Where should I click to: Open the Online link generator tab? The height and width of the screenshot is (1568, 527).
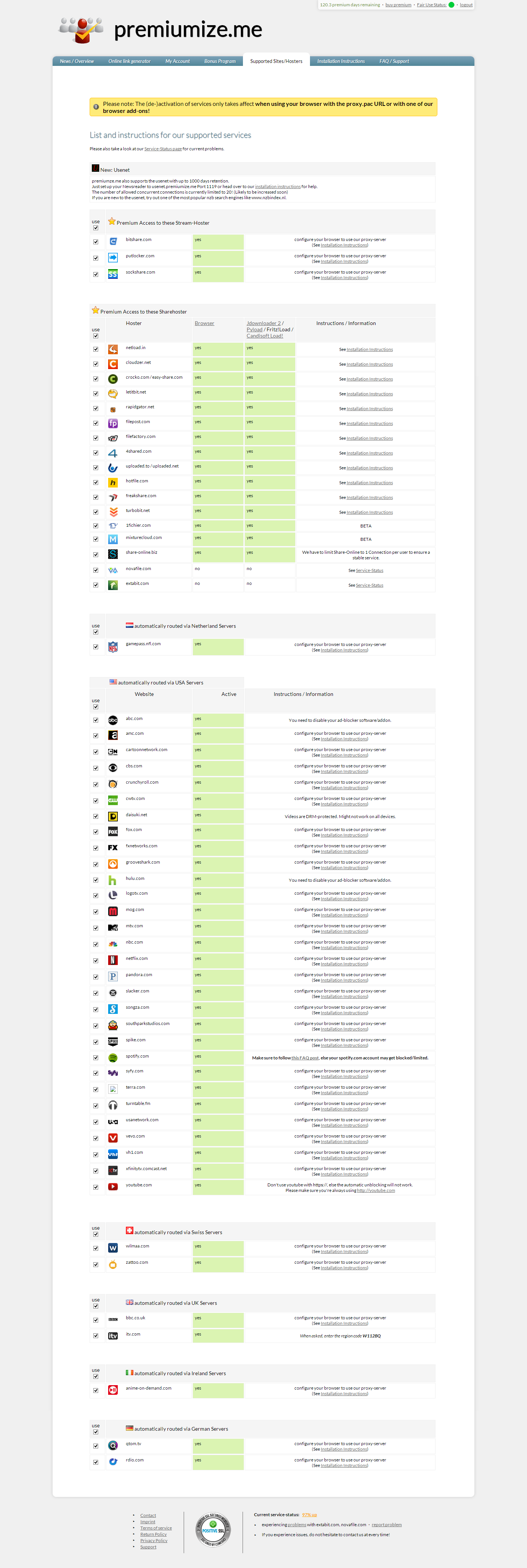click(129, 61)
